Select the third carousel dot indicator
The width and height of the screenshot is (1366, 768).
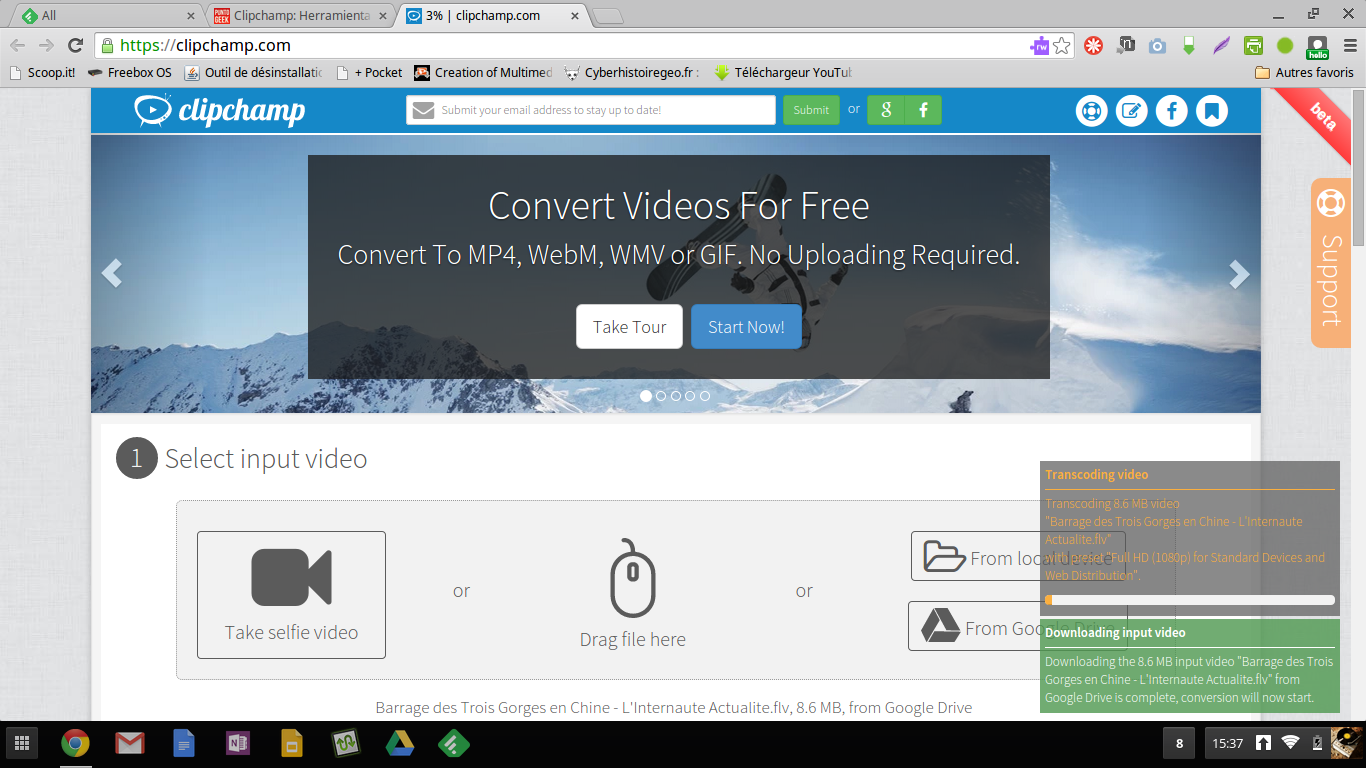[x=676, y=396]
